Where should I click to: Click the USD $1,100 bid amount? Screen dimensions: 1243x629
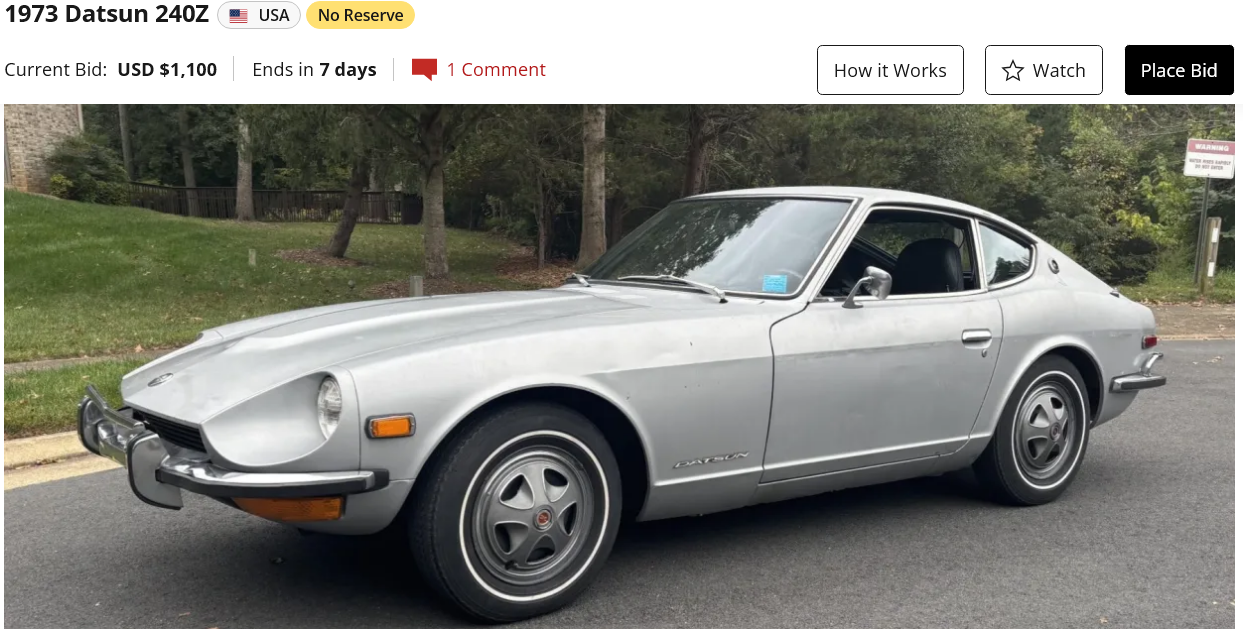pyautogui.click(x=167, y=69)
